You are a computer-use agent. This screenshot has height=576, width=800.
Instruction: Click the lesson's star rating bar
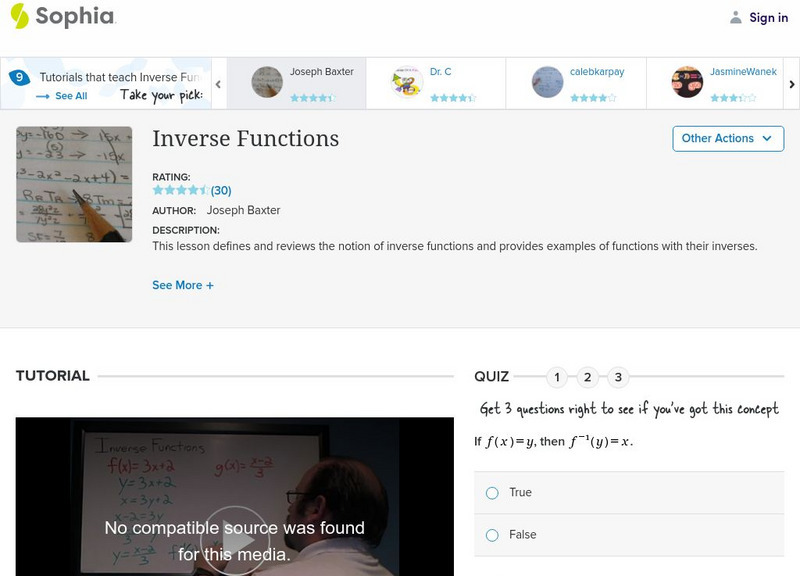click(180, 190)
